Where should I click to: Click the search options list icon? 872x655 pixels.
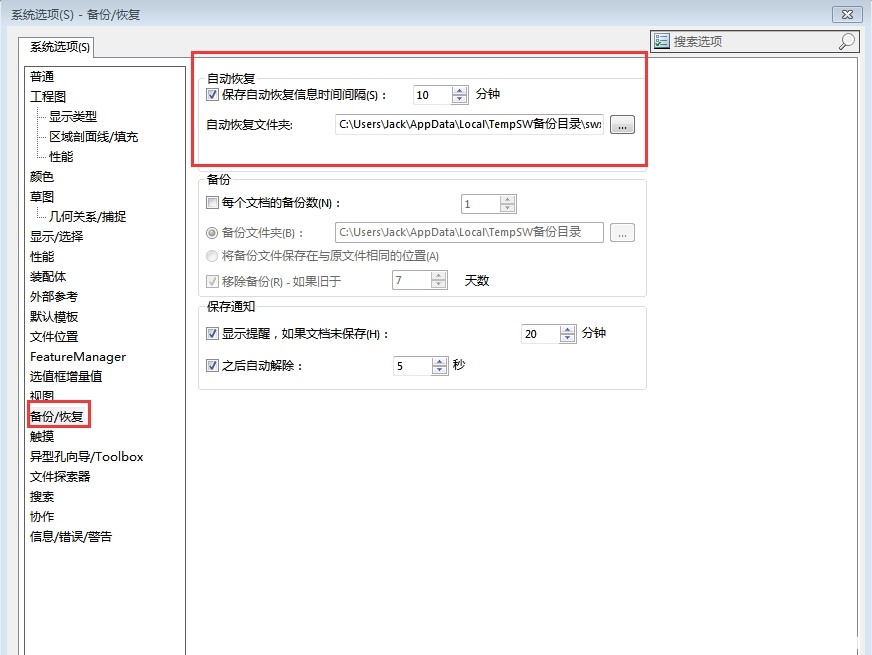click(x=662, y=41)
